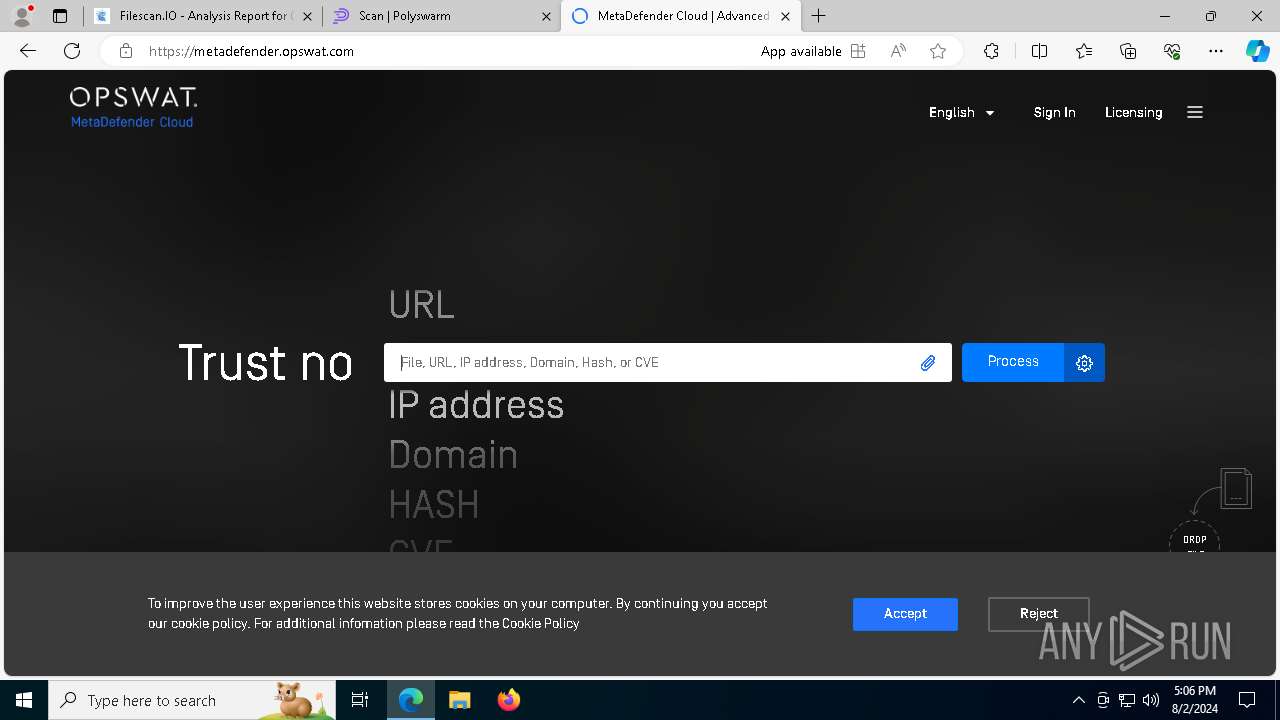This screenshot has height=720, width=1280.
Task: Close the Filescan.IO tab
Action: [x=307, y=16]
